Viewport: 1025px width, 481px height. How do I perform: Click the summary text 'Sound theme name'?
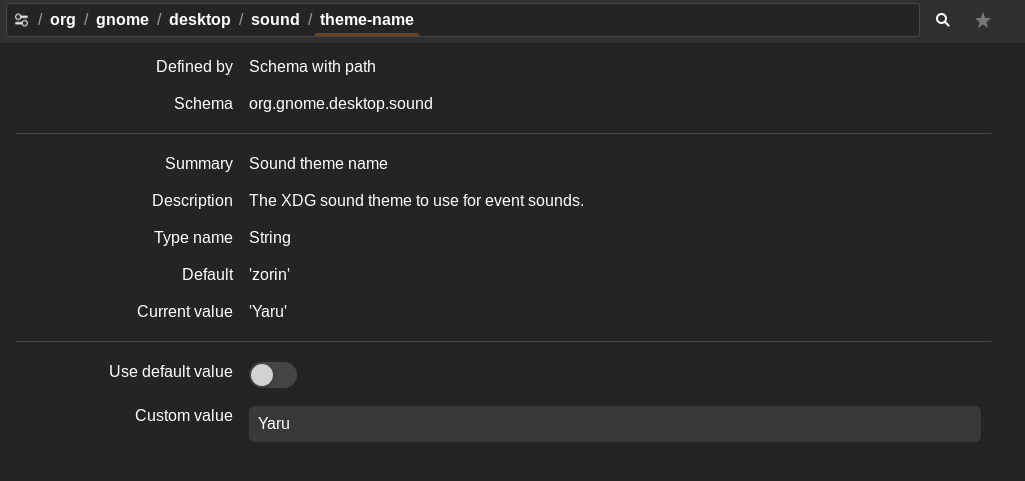(x=318, y=163)
